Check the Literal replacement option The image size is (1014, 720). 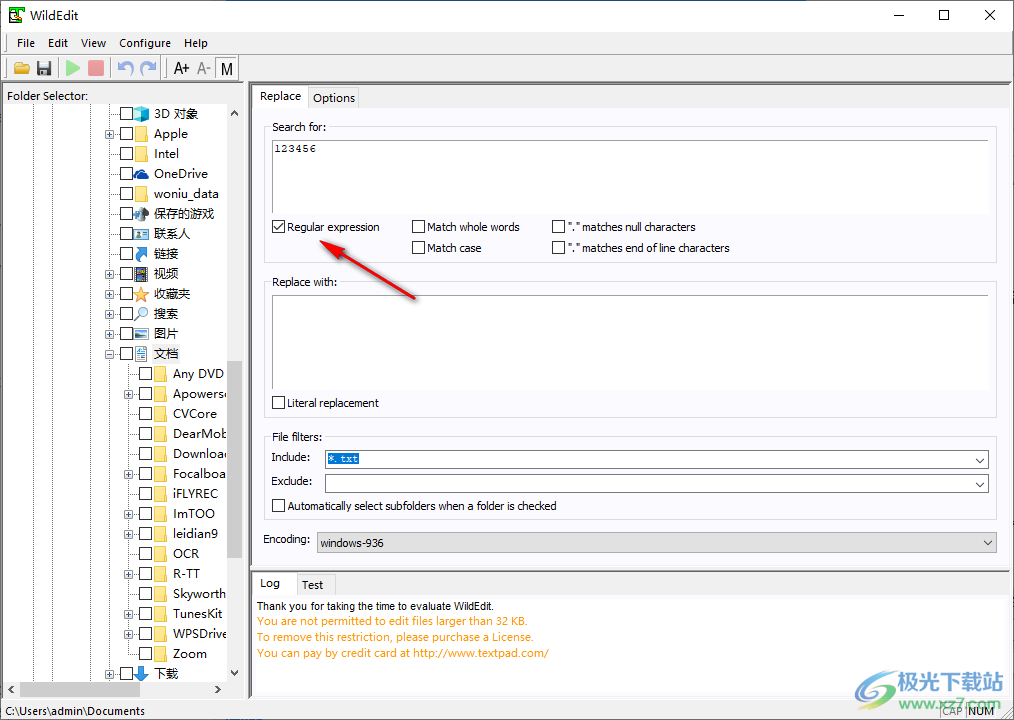pyautogui.click(x=279, y=403)
